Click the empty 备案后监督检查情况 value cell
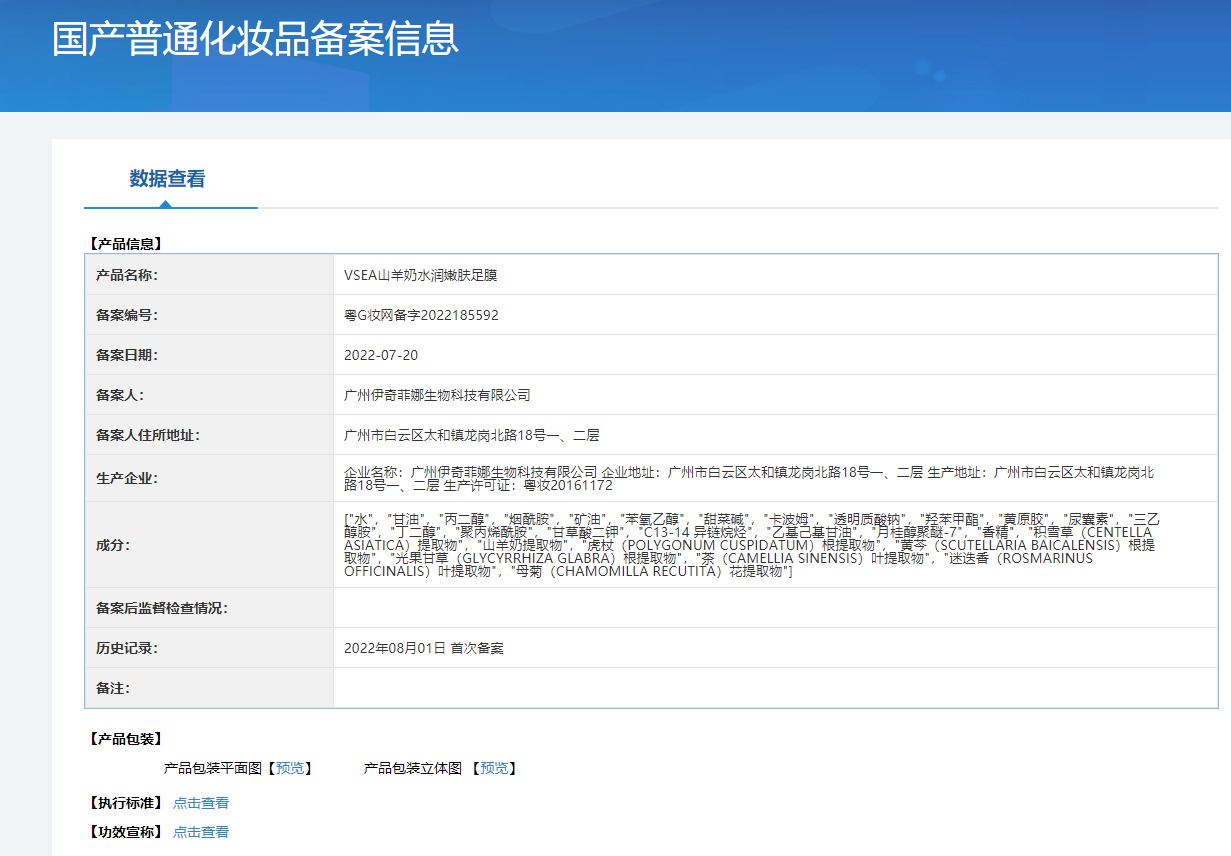 (775, 608)
